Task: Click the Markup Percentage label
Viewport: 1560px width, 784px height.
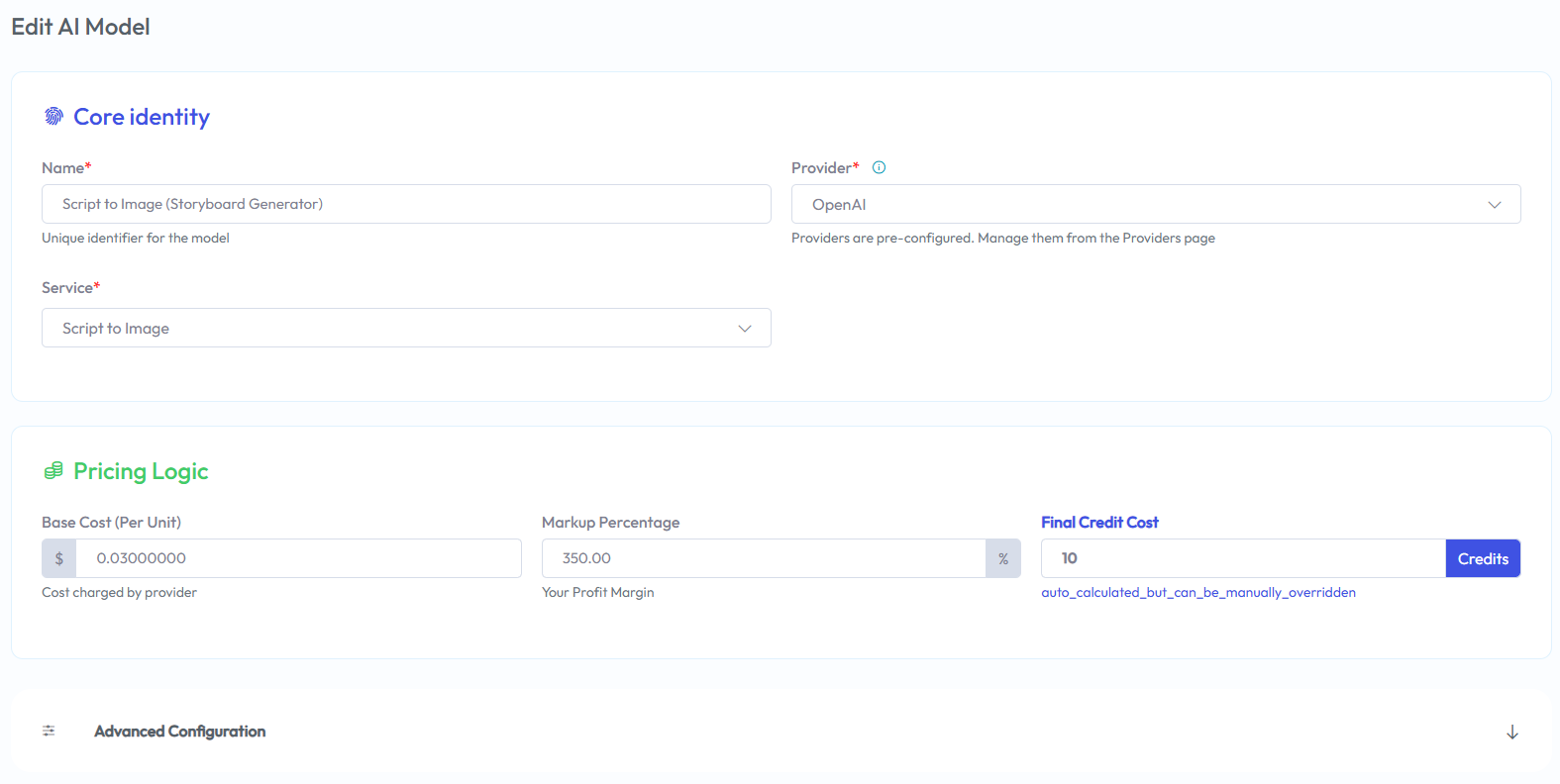Action: (x=610, y=522)
